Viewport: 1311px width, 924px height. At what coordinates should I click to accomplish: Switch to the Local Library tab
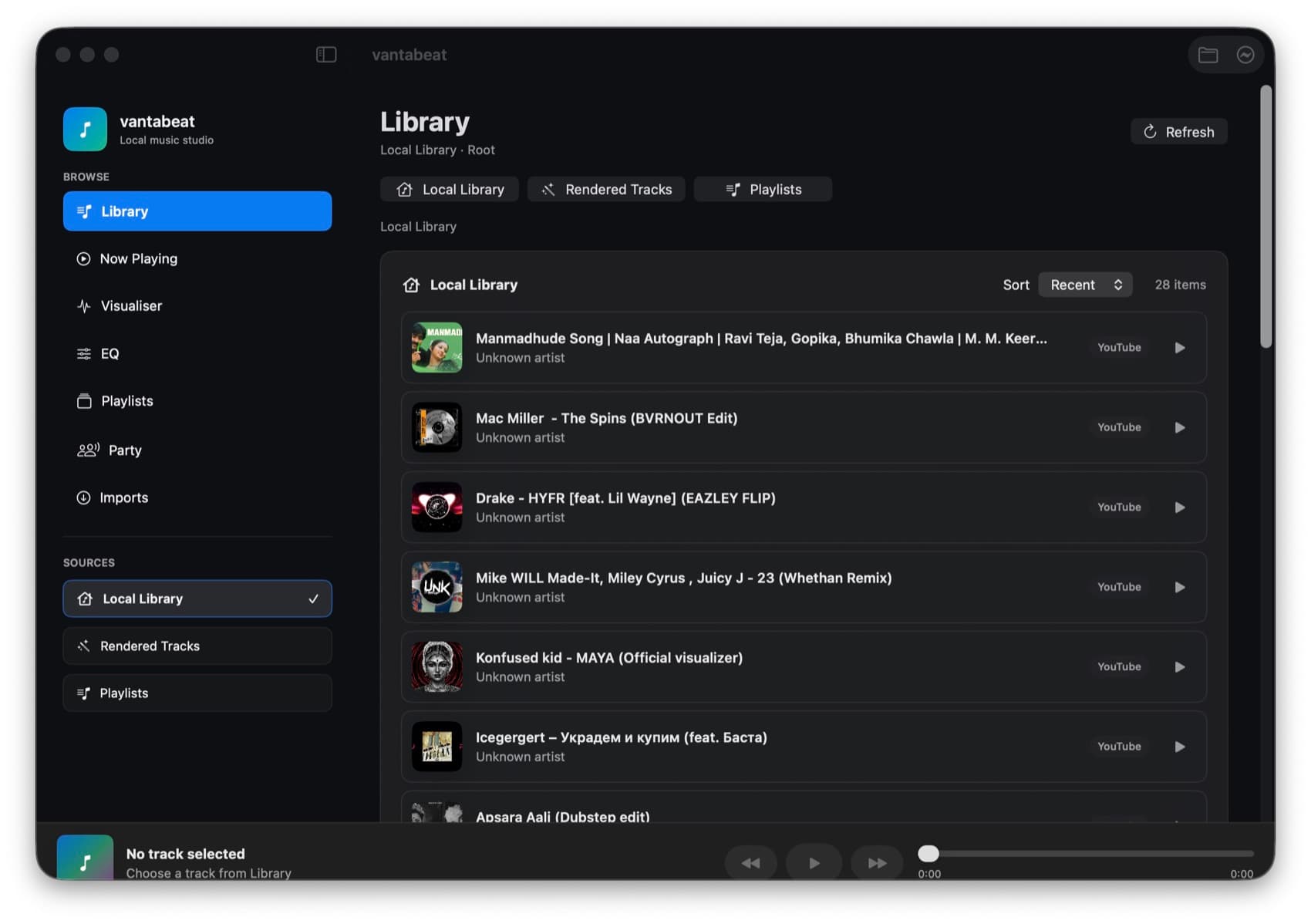(x=450, y=190)
